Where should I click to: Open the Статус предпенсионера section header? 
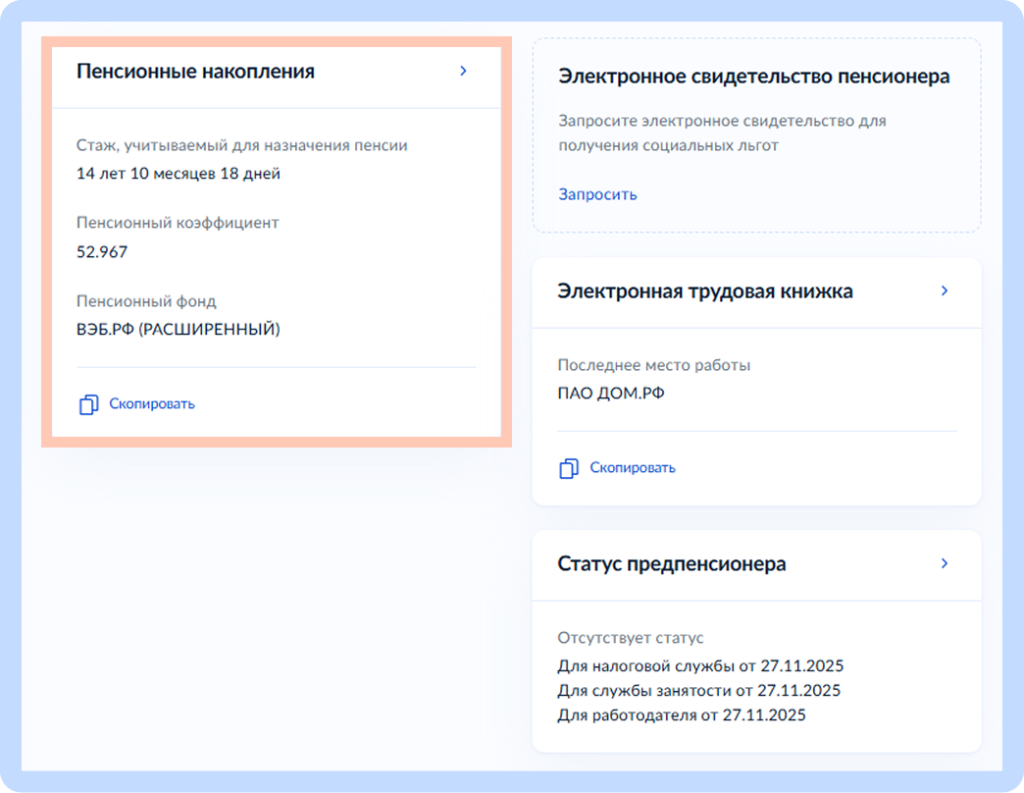(x=671, y=563)
